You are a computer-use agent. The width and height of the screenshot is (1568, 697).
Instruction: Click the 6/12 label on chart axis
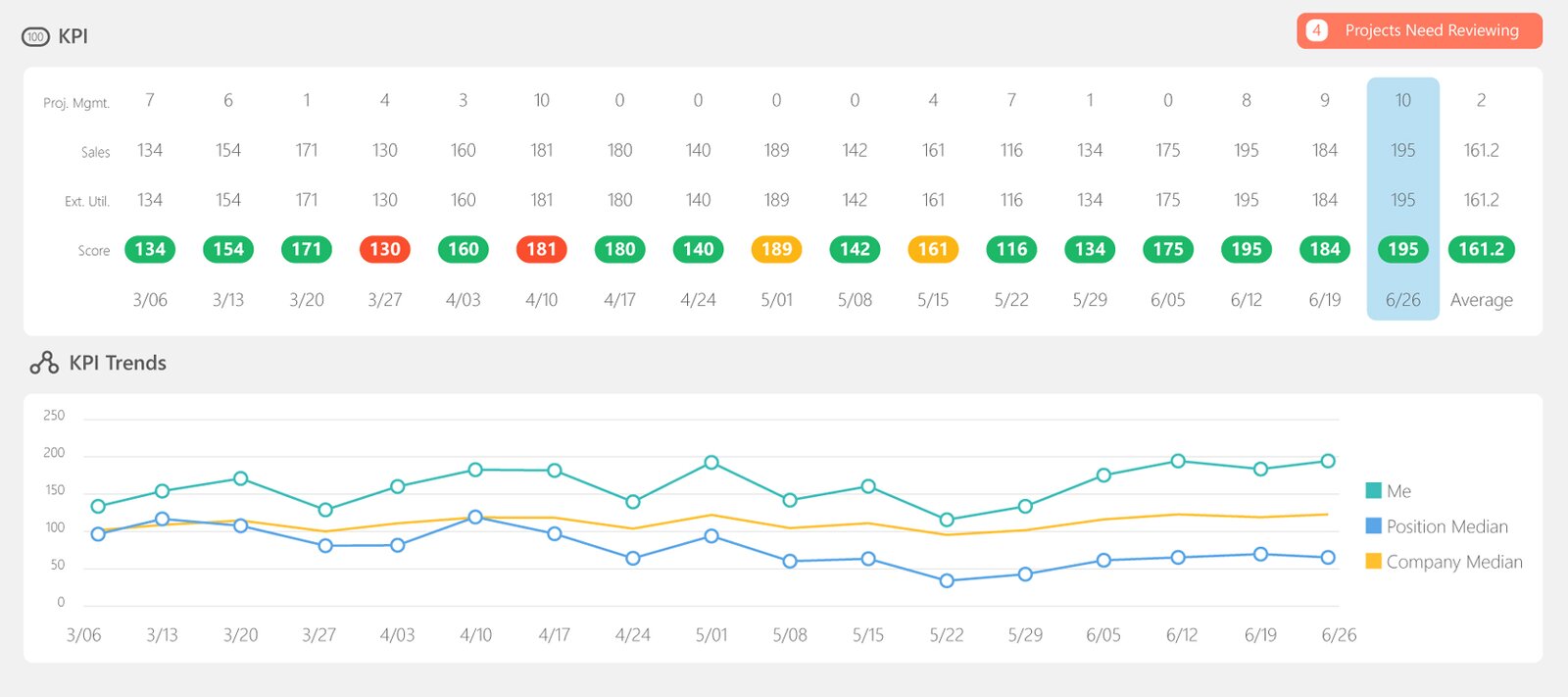pos(1182,635)
